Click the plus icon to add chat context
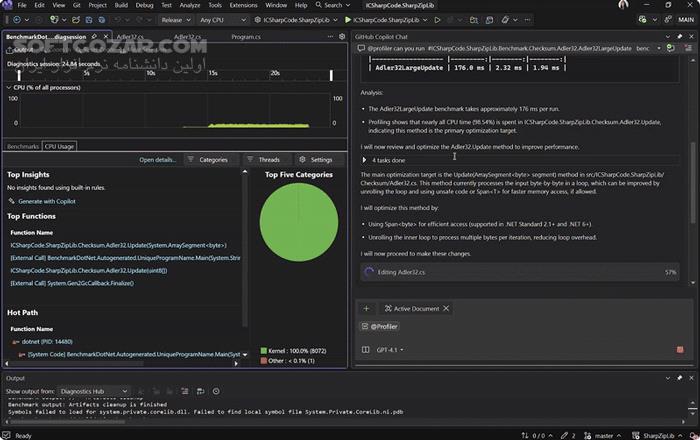The height and width of the screenshot is (440, 700). 366,309
